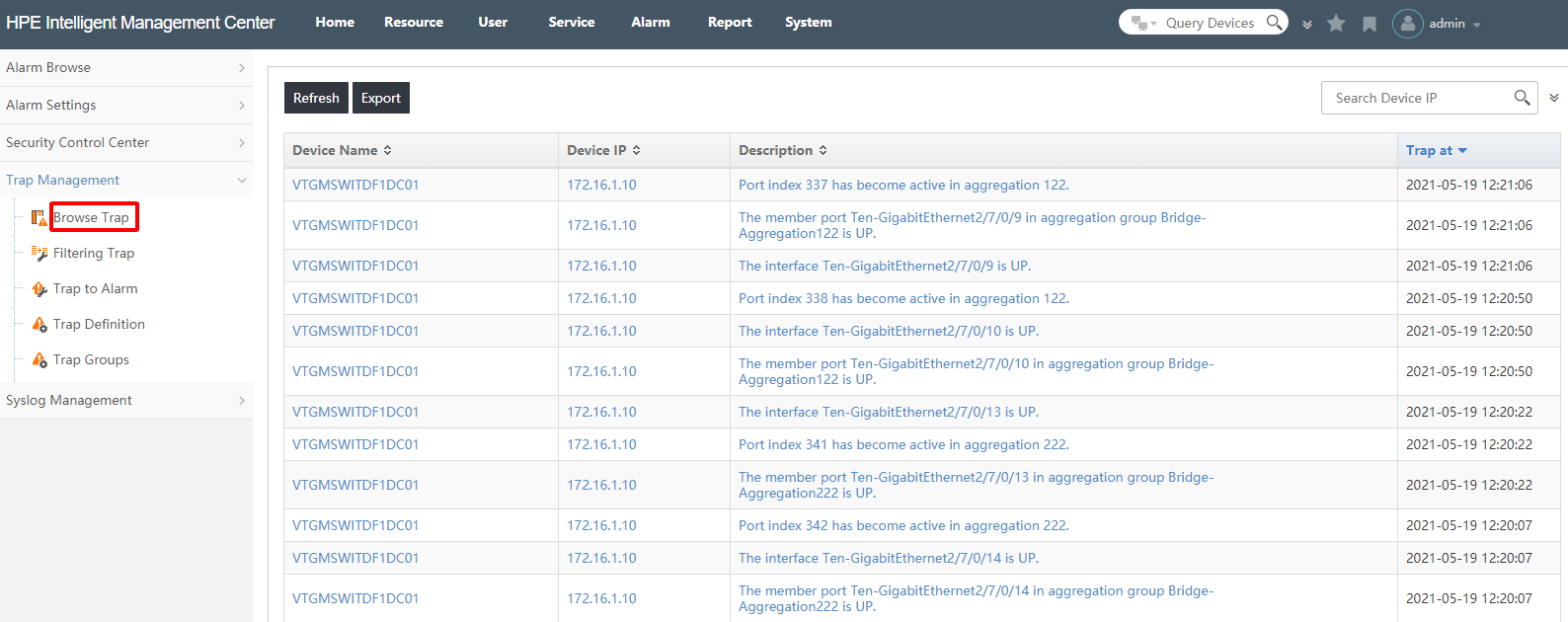Collapse the Trap Management section
This screenshot has width=1568, height=622.
click(126, 180)
